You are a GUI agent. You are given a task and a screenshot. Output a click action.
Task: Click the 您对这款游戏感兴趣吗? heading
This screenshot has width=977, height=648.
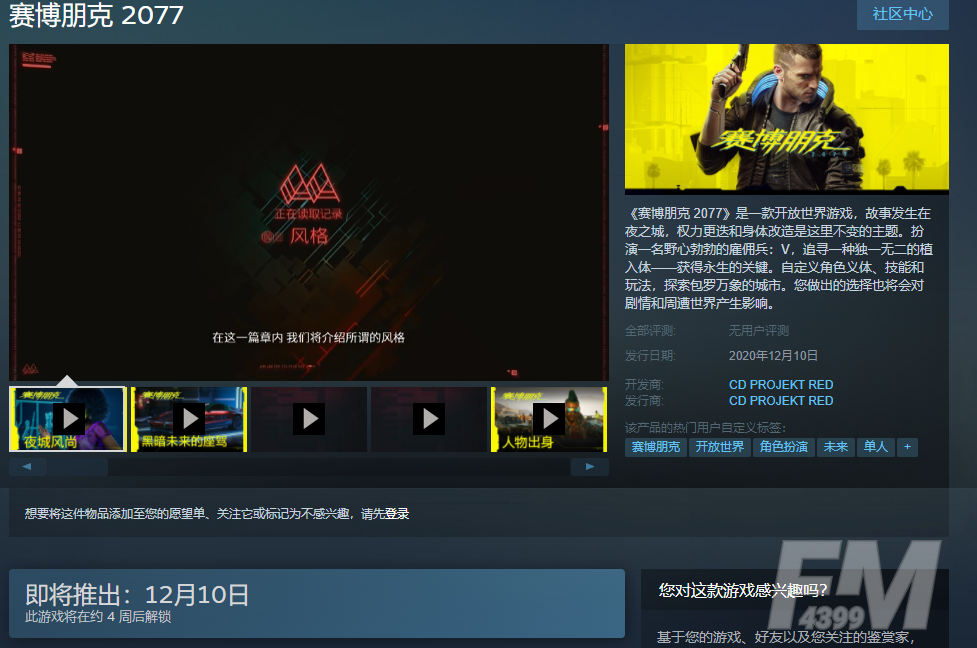(x=743, y=590)
